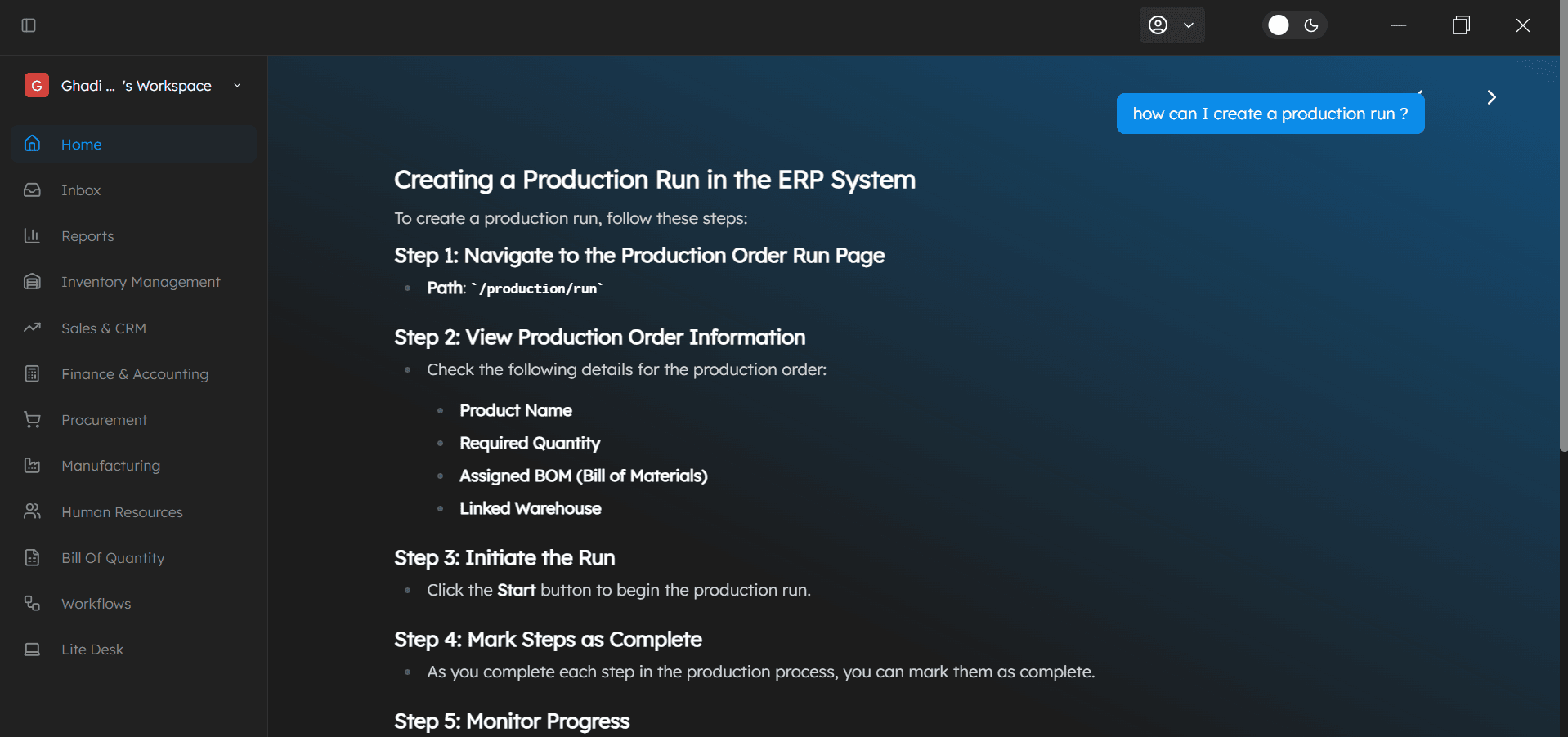The height and width of the screenshot is (737, 1568).
Task: Switch to dark mode with the theme toggle
Action: tap(1312, 25)
